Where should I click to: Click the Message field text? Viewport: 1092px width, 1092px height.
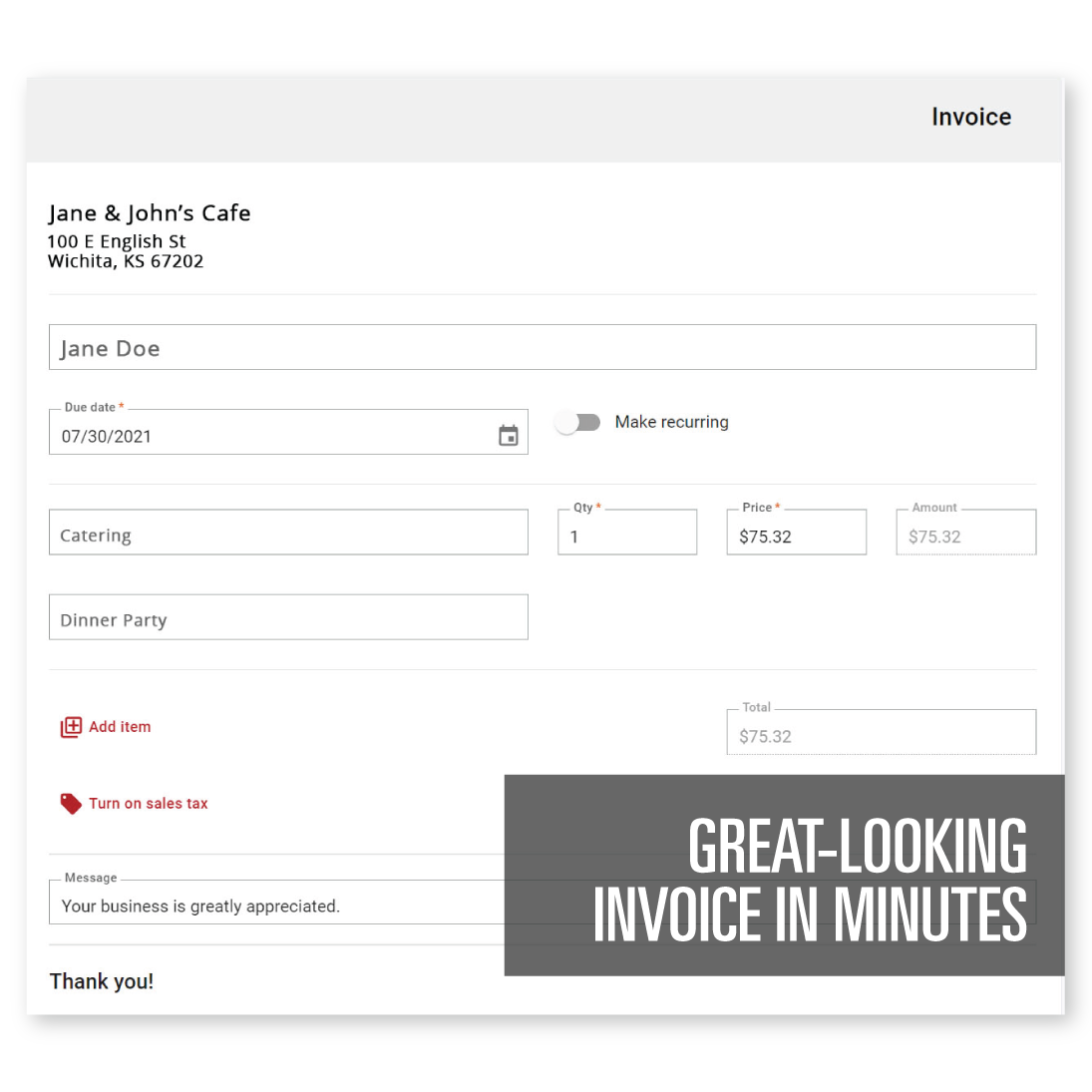[x=200, y=907]
